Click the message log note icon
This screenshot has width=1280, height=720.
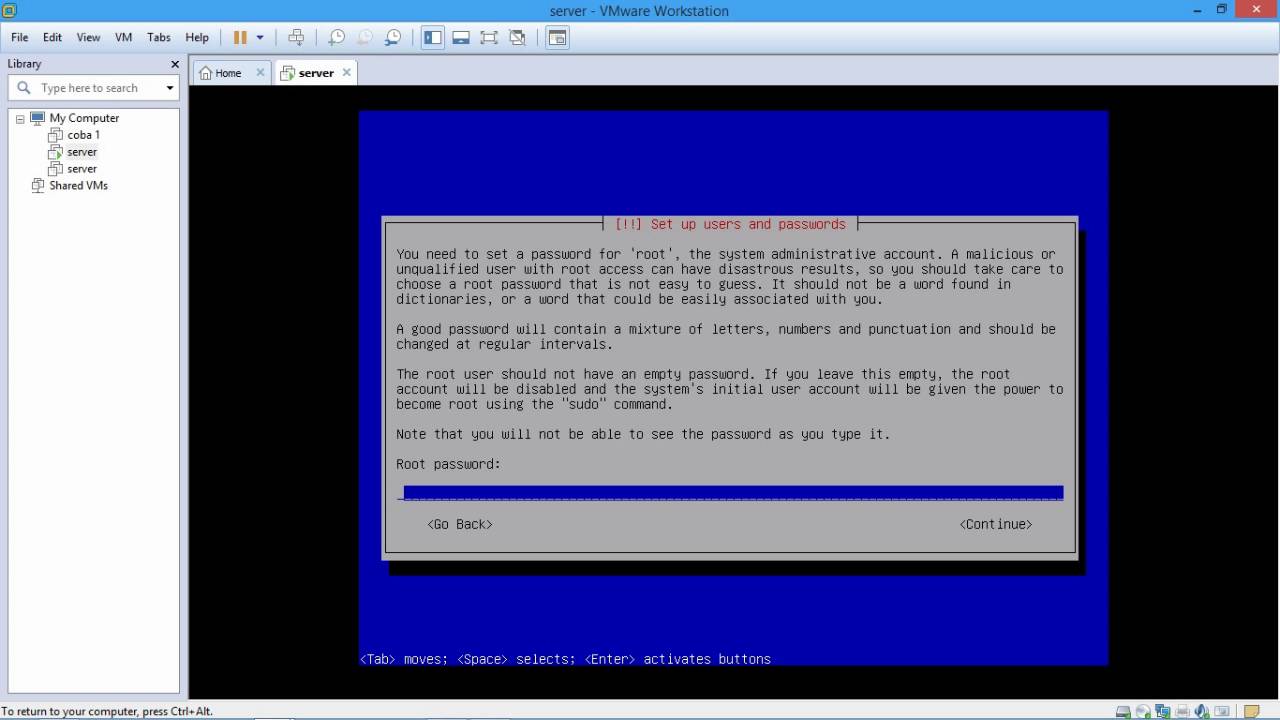[x=1251, y=711]
